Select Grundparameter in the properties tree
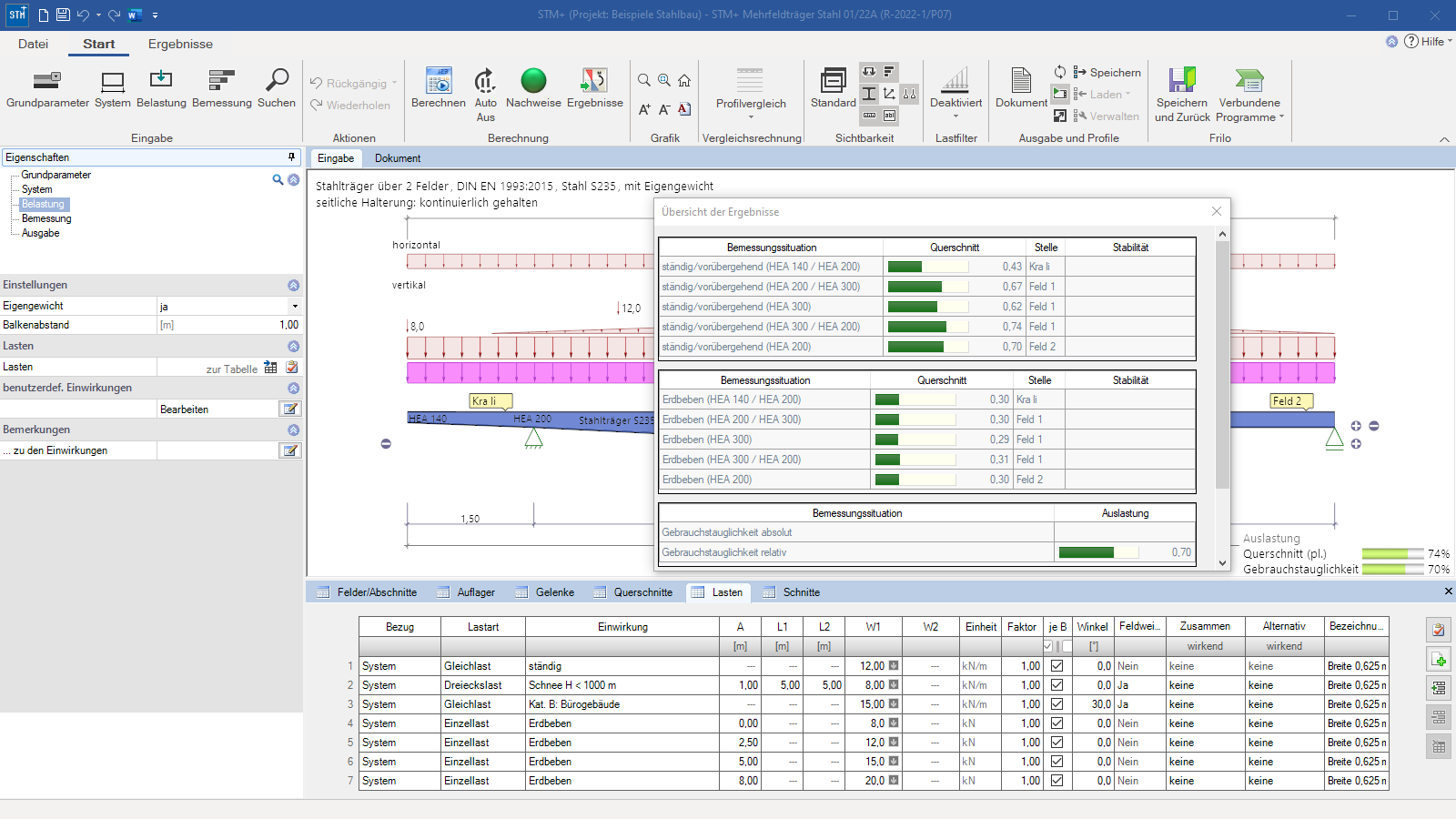 pos(56,175)
